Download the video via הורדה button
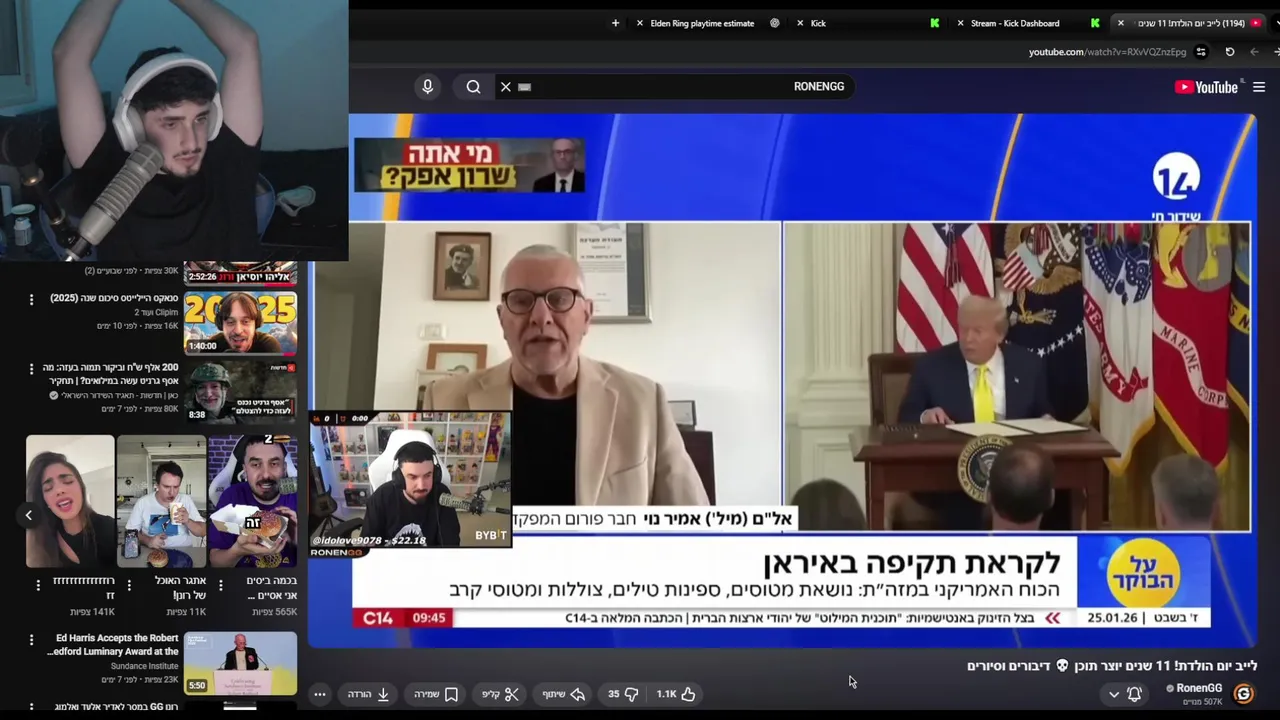This screenshot has height=720, width=1280. point(368,694)
